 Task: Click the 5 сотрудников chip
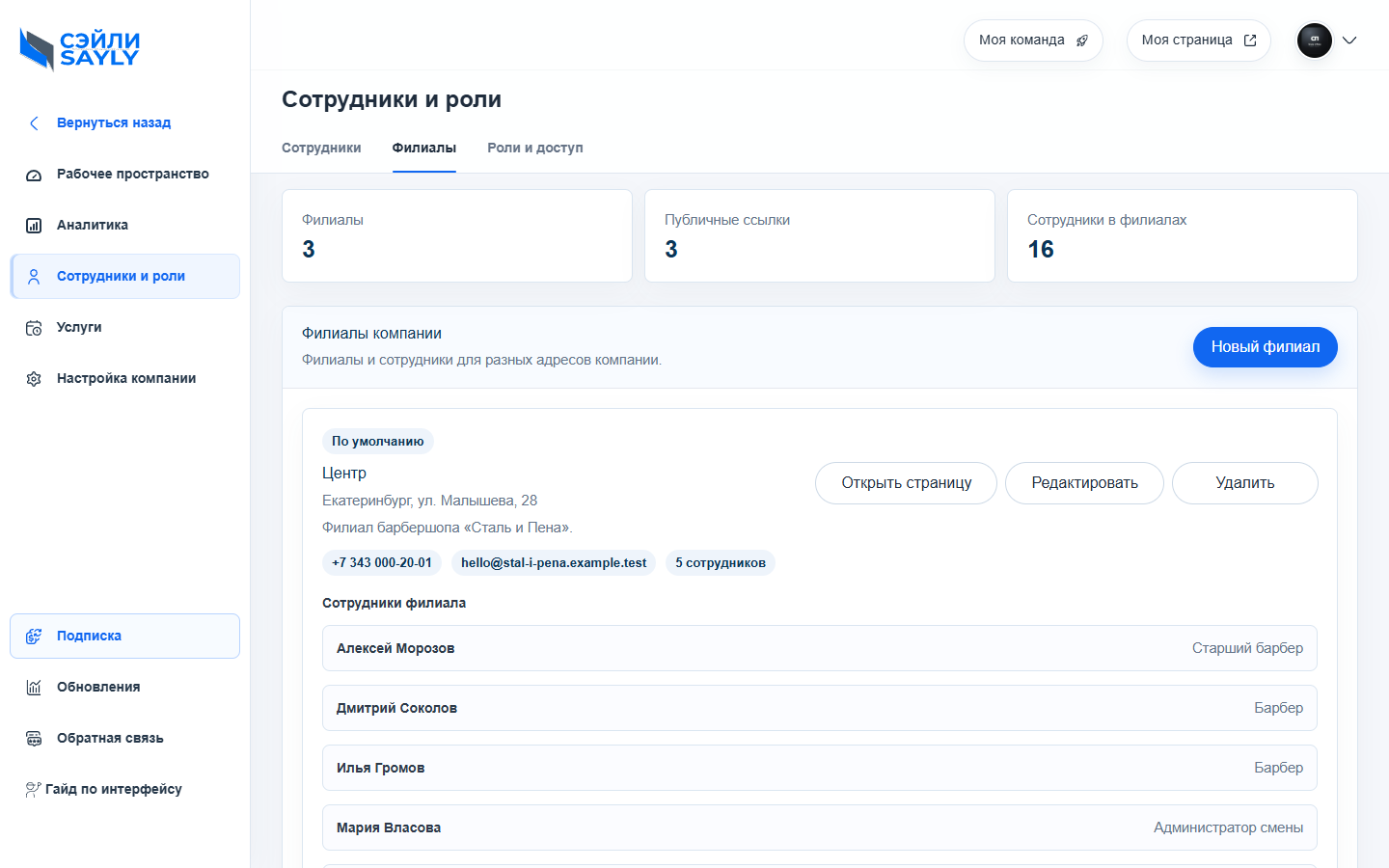click(721, 563)
